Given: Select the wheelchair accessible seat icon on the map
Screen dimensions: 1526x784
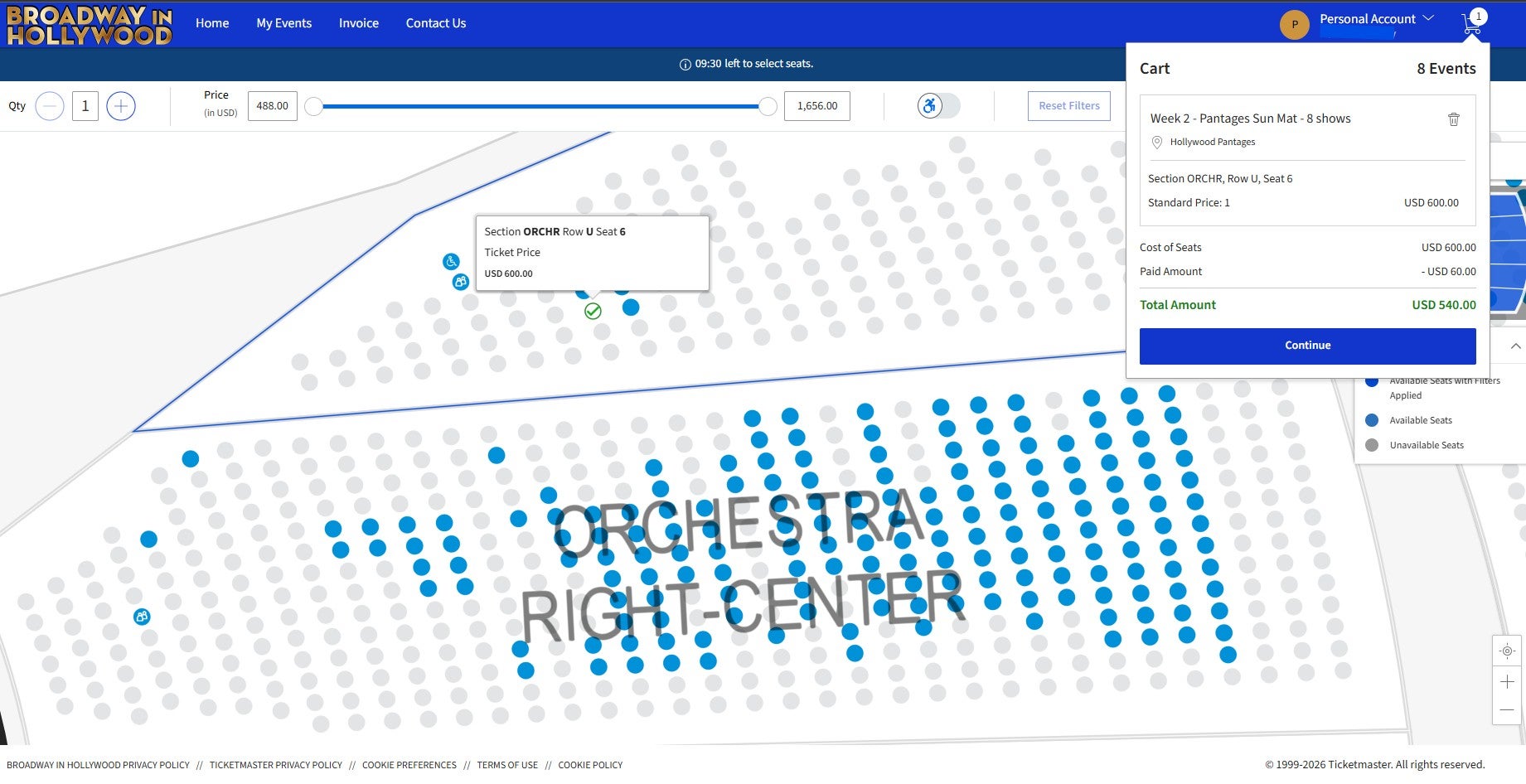Looking at the screenshot, I should click(451, 262).
